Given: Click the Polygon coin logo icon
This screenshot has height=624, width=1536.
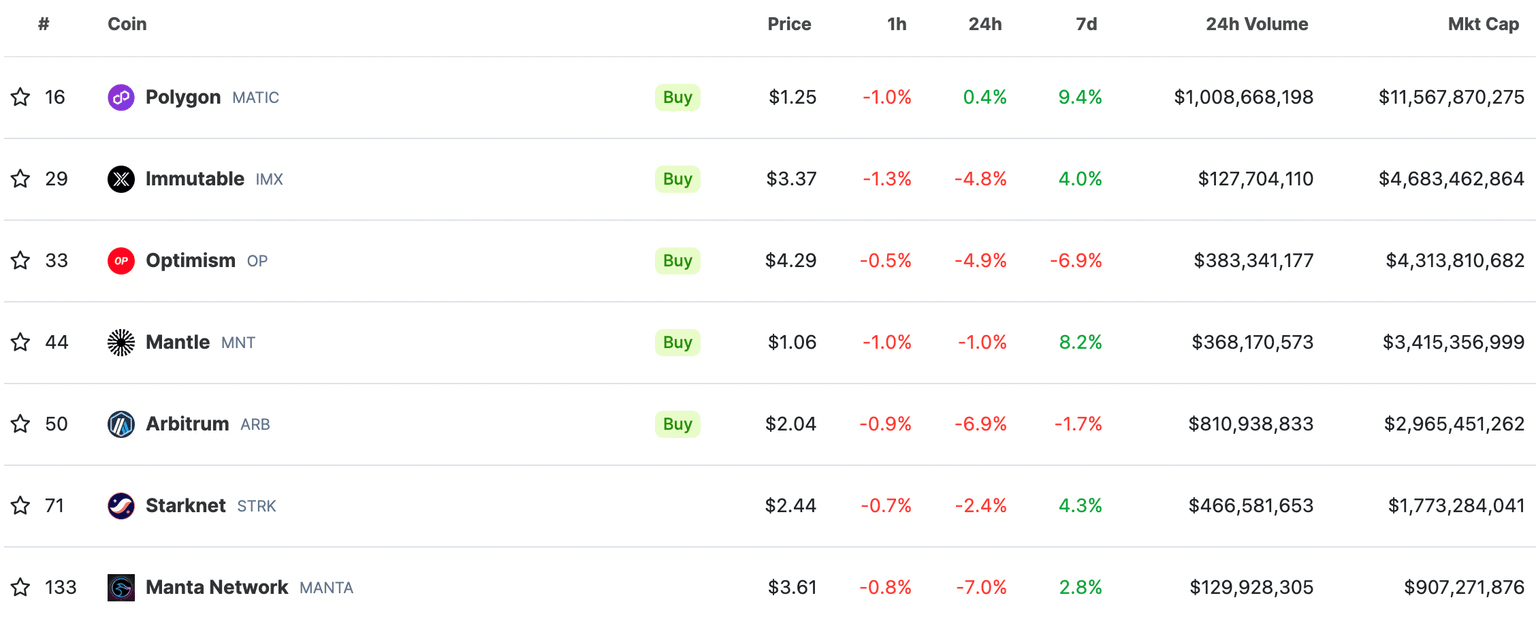Looking at the screenshot, I should tap(121, 97).
